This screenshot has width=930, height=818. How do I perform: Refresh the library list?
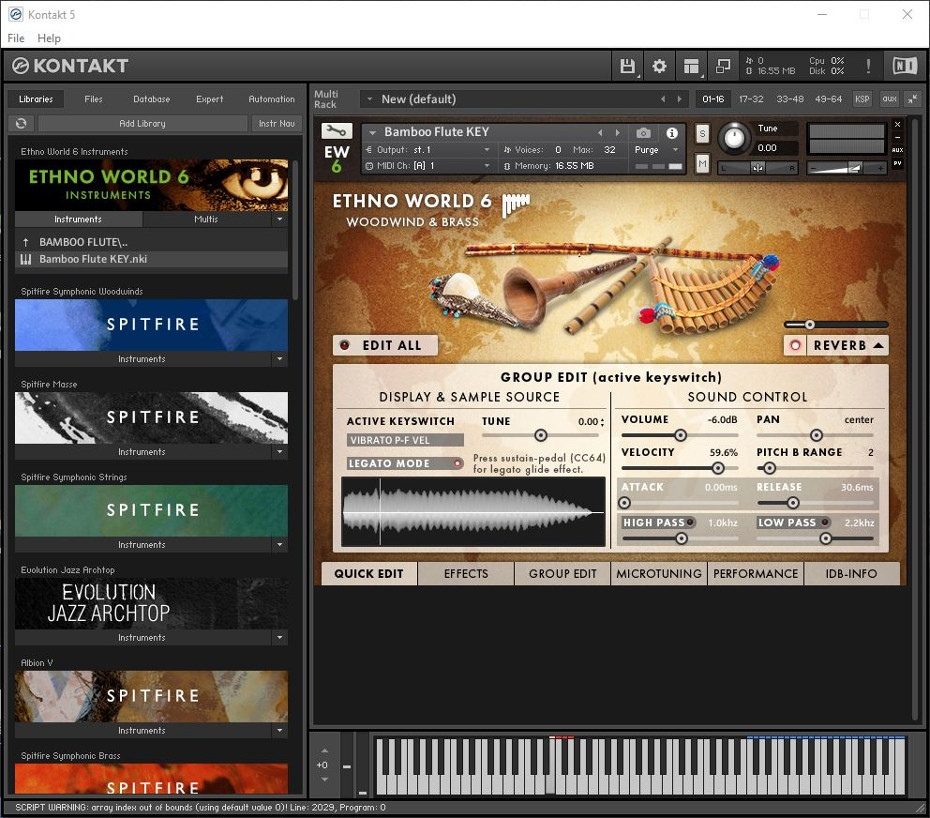coord(21,123)
